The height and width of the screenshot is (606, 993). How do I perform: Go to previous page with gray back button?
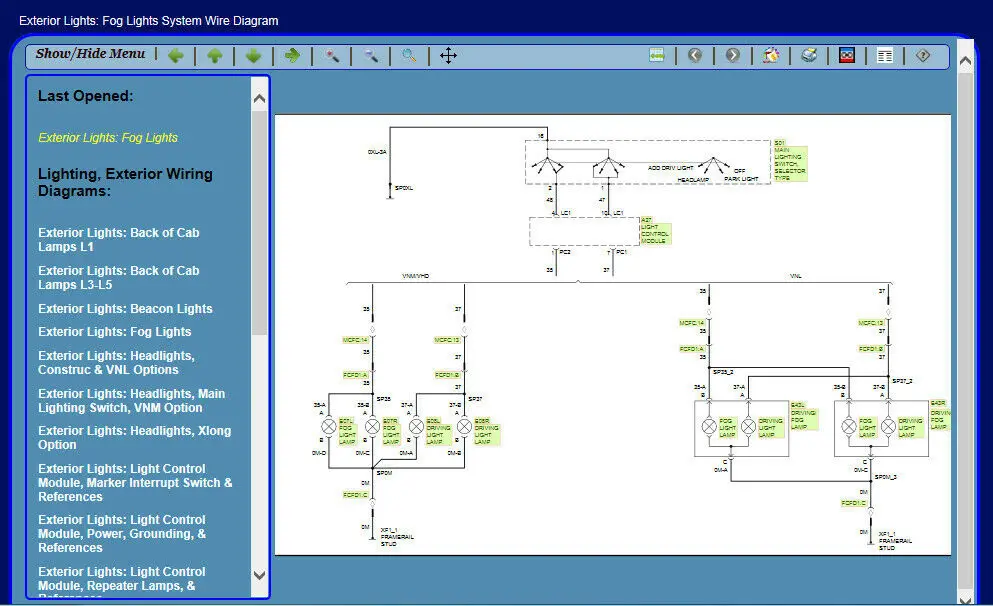(x=694, y=56)
